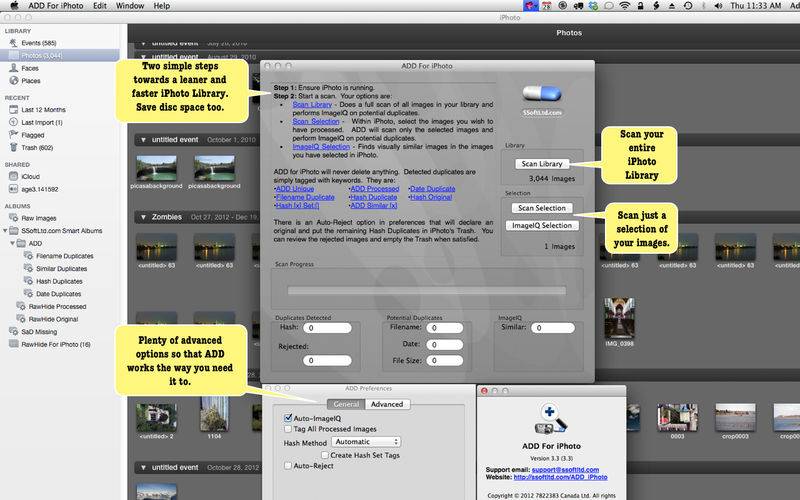Enable the Auto-Reject checkbox

tap(288, 466)
